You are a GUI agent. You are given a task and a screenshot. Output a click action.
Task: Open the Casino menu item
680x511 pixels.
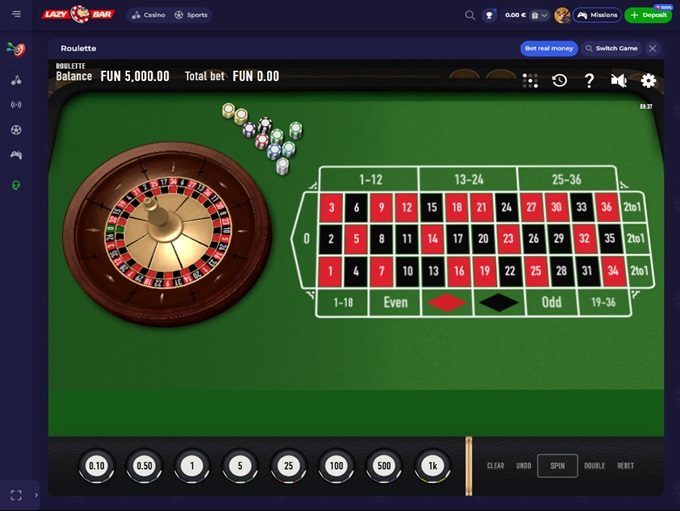149,15
